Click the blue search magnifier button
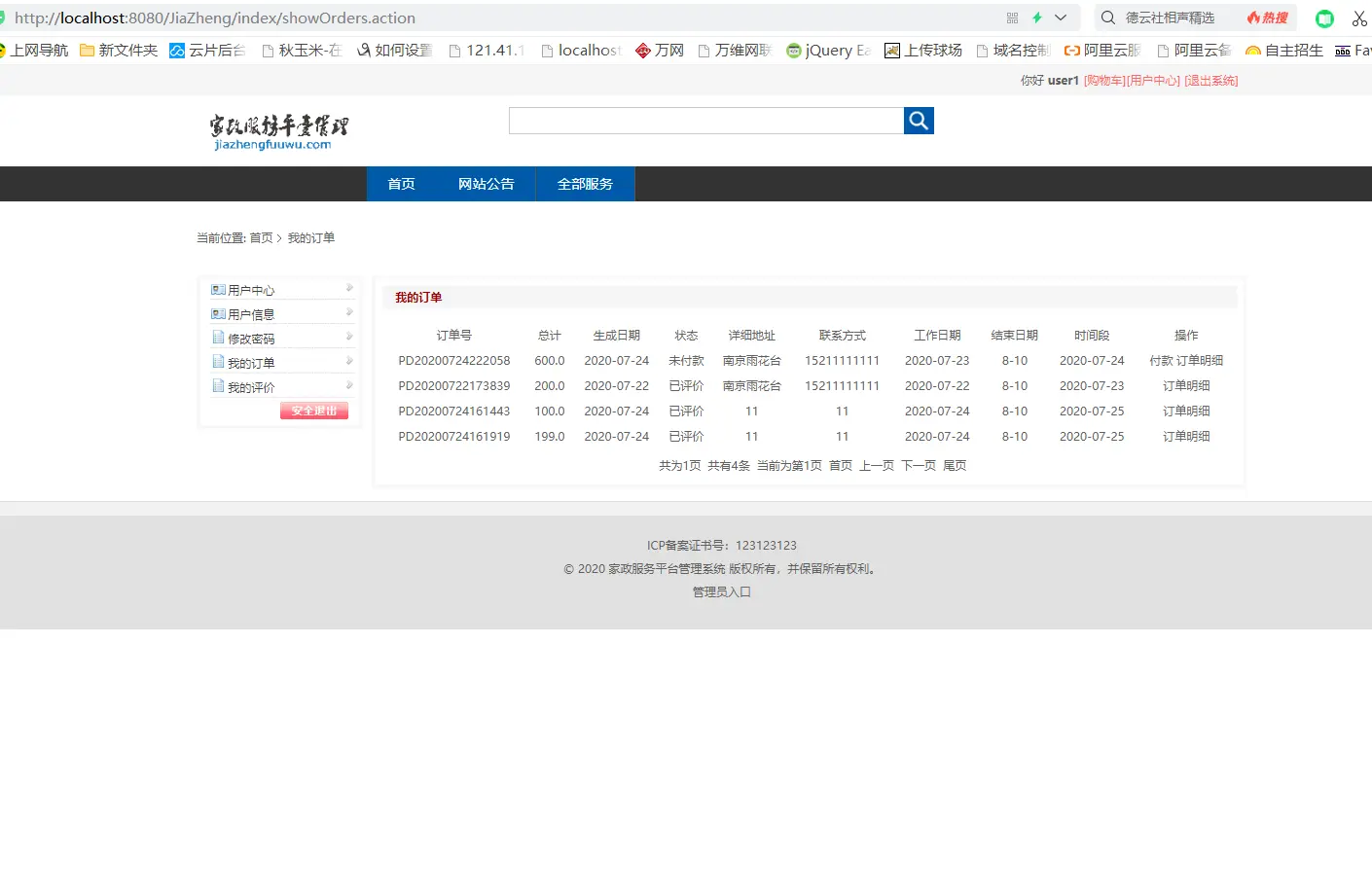 (919, 121)
